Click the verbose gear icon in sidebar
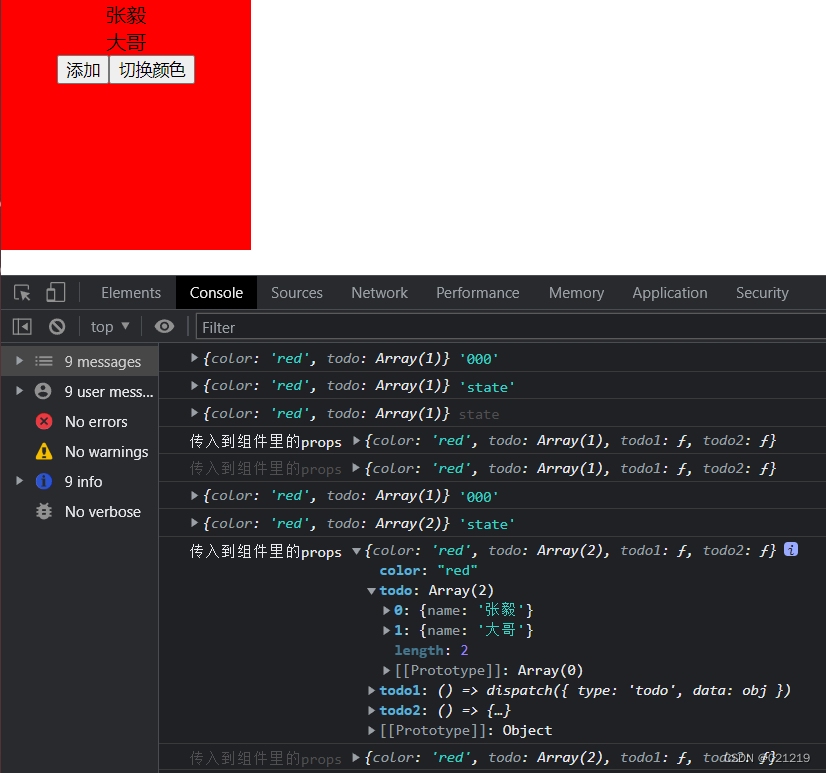826x773 pixels. pyautogui.click(x=45, y=511)
